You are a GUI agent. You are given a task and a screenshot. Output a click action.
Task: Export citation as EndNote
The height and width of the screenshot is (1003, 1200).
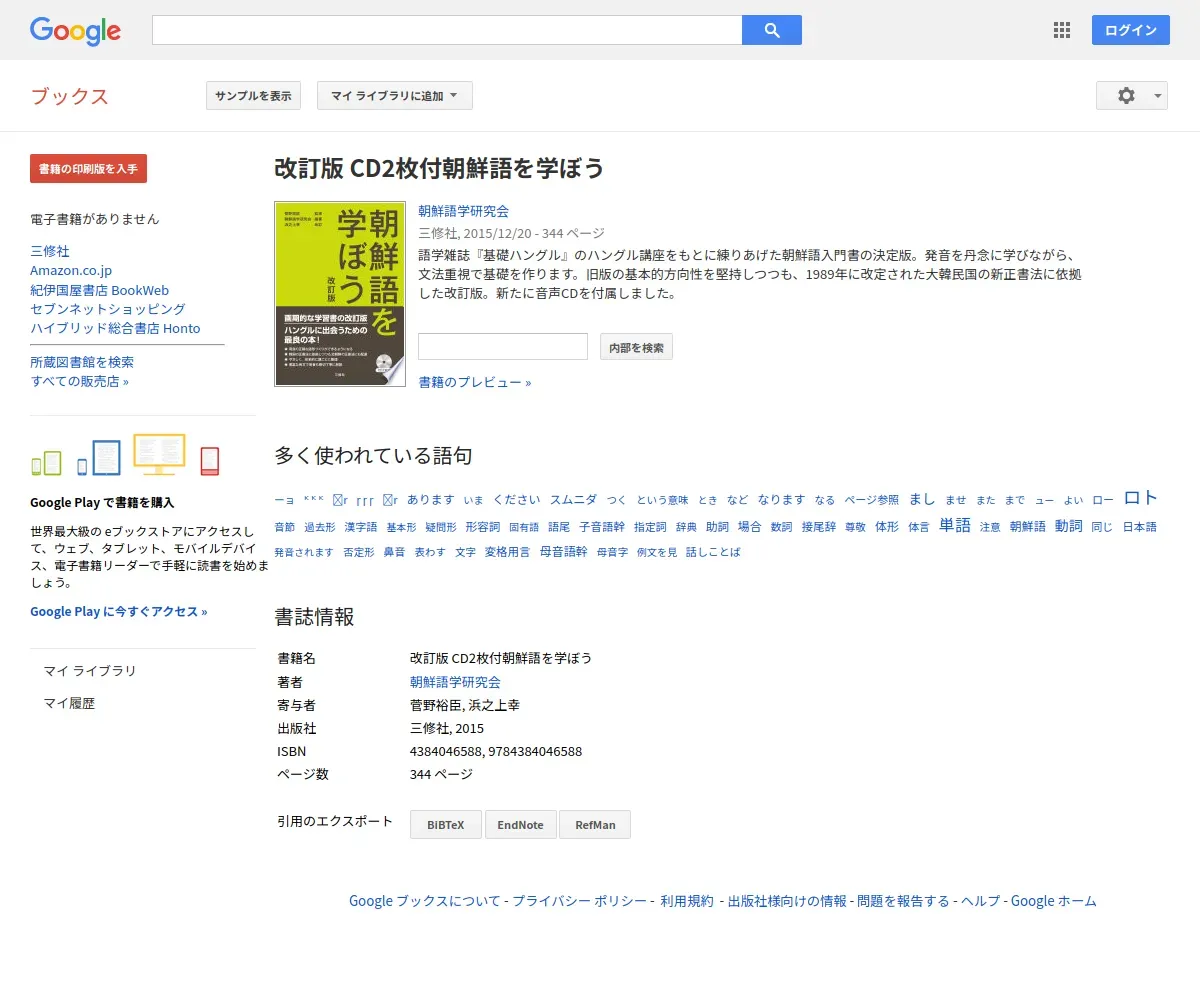point(521,825)
